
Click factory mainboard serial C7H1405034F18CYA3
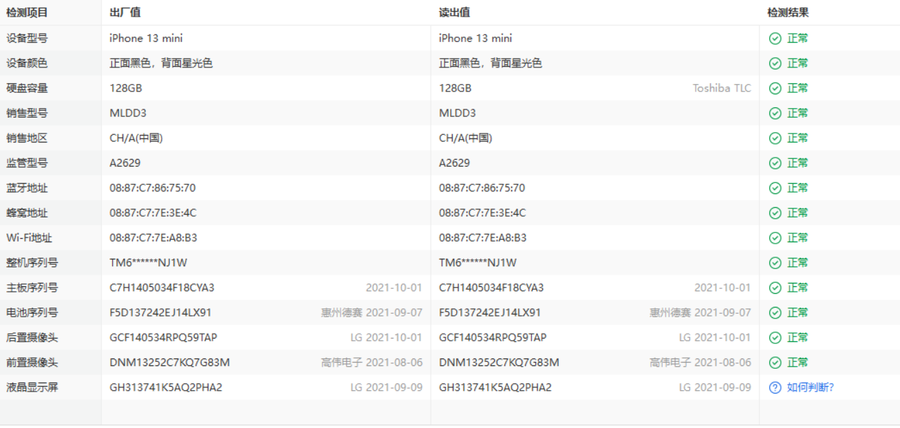[162, 287]
